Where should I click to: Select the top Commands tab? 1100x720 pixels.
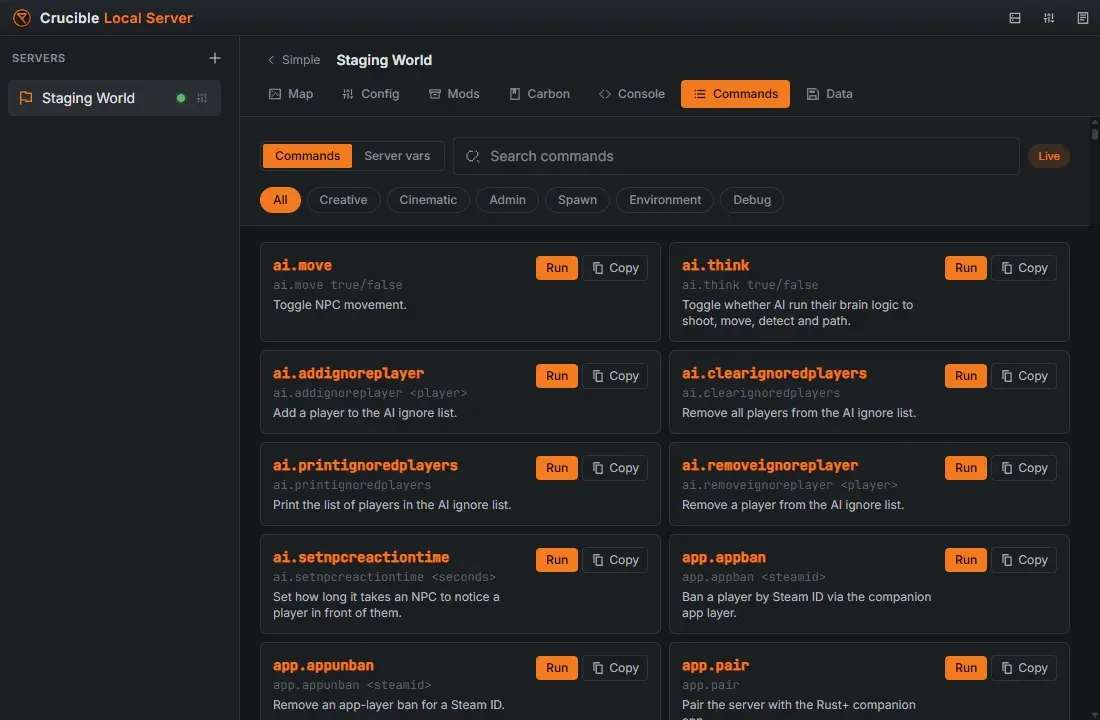point(735,93)
